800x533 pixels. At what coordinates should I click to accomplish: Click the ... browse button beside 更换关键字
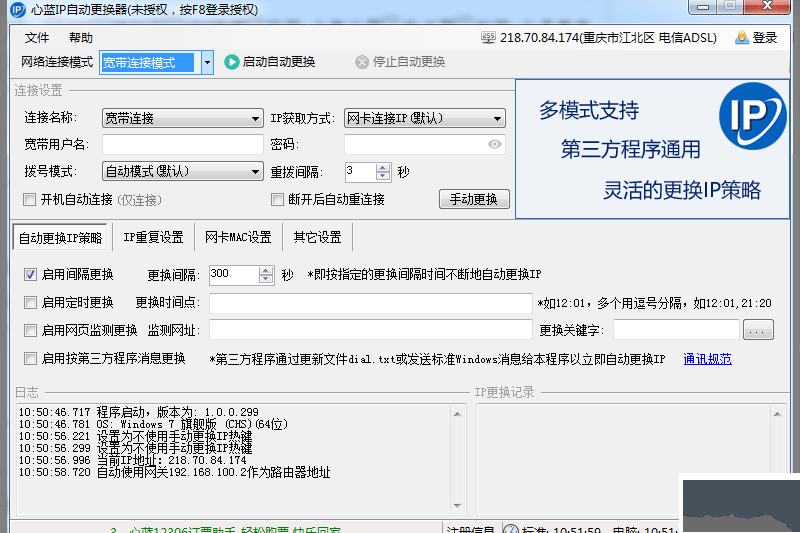coord(758,330)
